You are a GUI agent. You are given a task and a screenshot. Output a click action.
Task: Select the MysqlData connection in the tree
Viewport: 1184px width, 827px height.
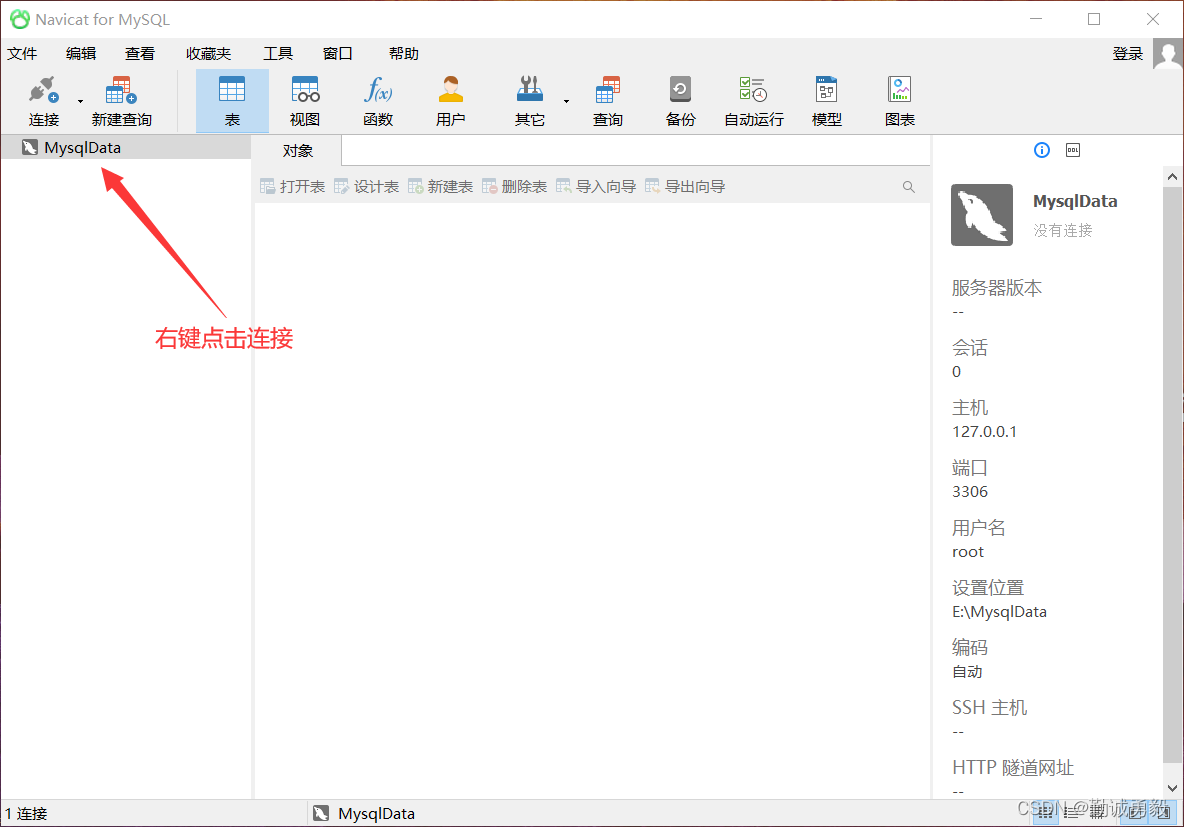[125, 147]
